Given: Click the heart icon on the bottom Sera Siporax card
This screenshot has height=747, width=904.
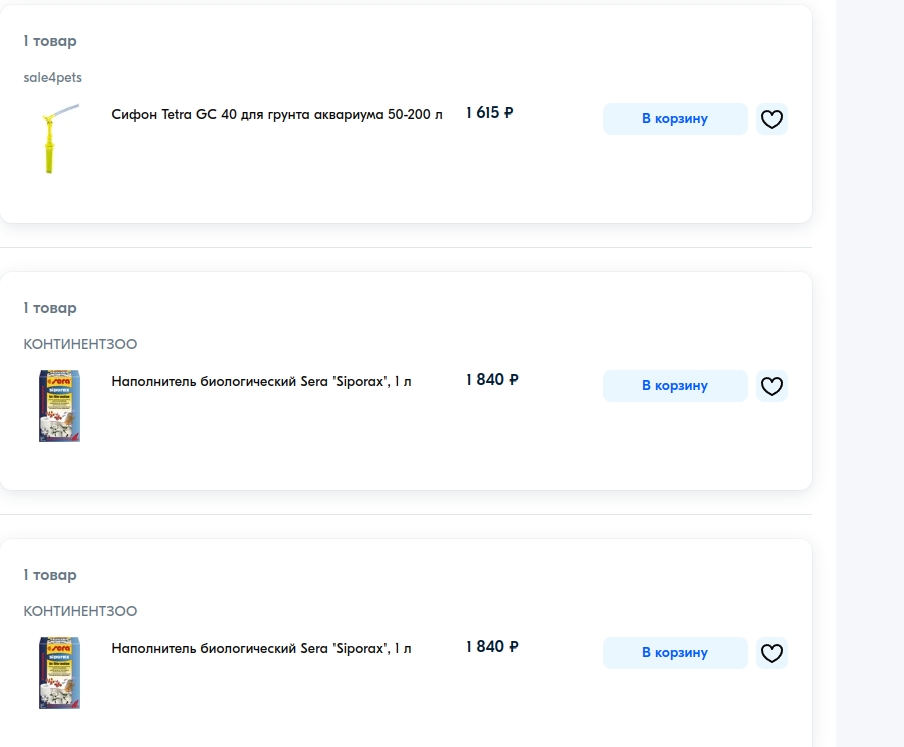Looking at the screenshot, I should click(771, 653).
